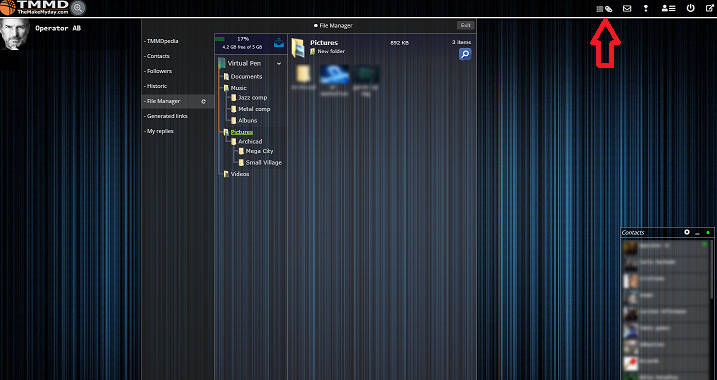Open TMMDpedia in side menu
The height and width of the screenshot is (380, 717).
162,41
